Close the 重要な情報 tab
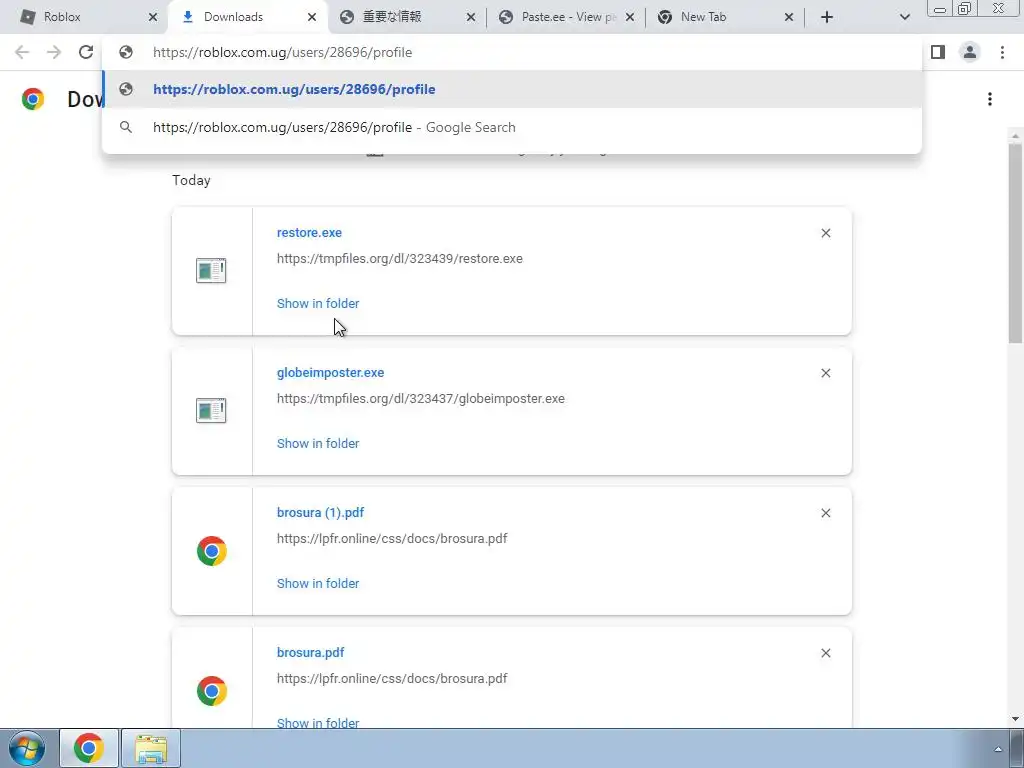Image resolution: width=1024 pixels, height=768 pixels. (x=471, y=17)
